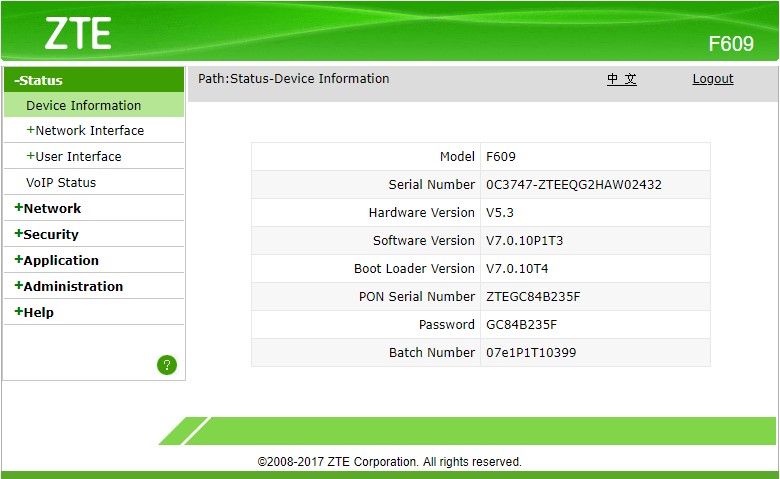Expand the Administration menu section
This screenshot has height=479, width=780.
[94, 286]
